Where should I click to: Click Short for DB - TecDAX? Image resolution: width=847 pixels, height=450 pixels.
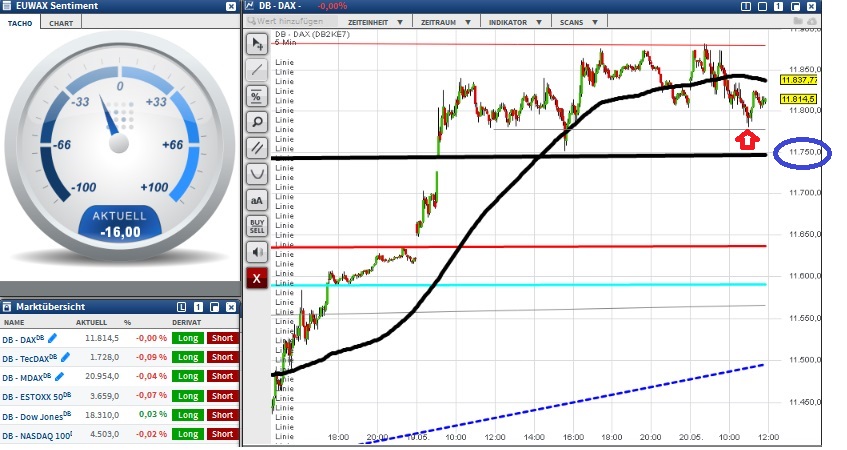[x=222, y=357]
